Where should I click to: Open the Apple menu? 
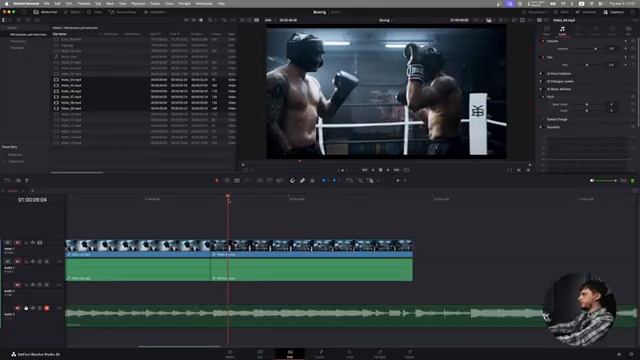point(6,3)
